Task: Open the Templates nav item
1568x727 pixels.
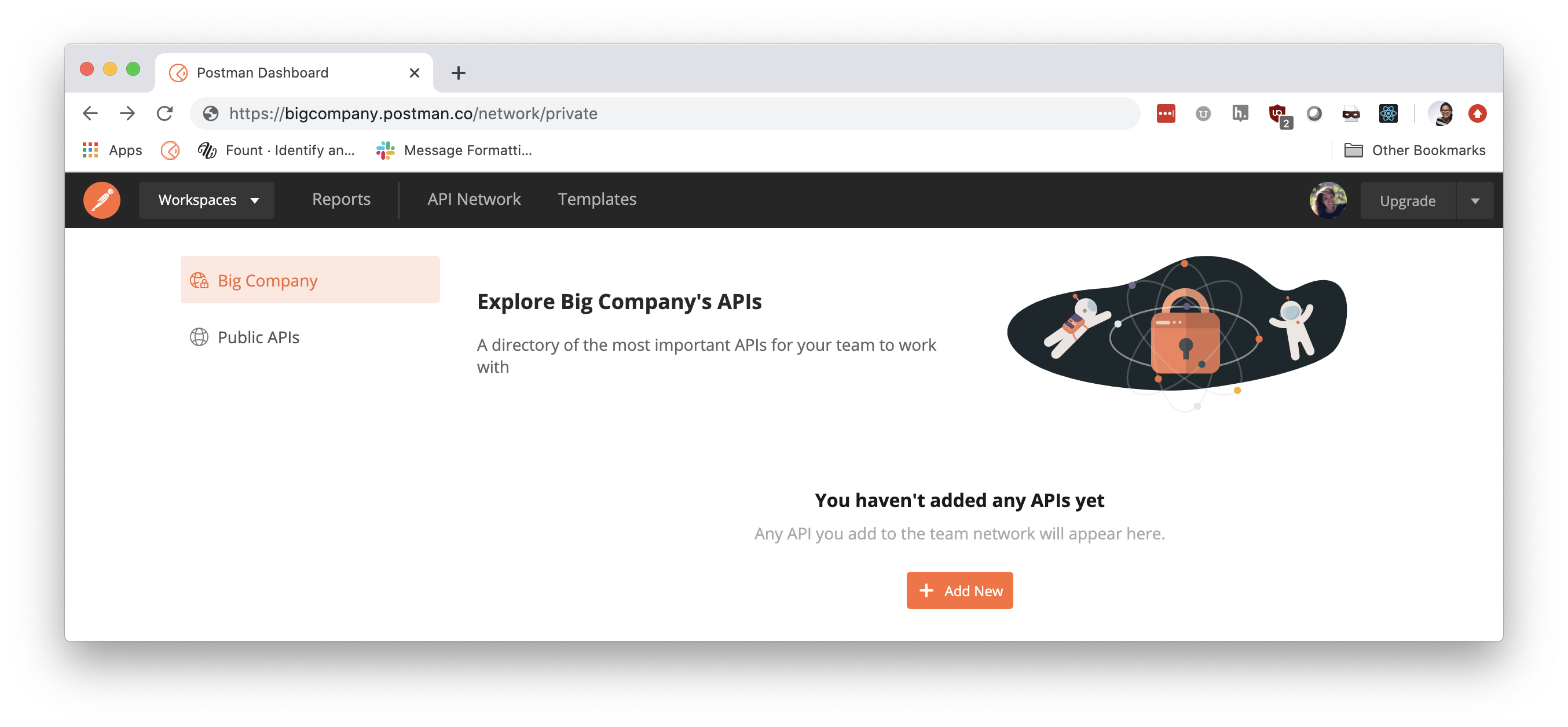Action: 596,200
